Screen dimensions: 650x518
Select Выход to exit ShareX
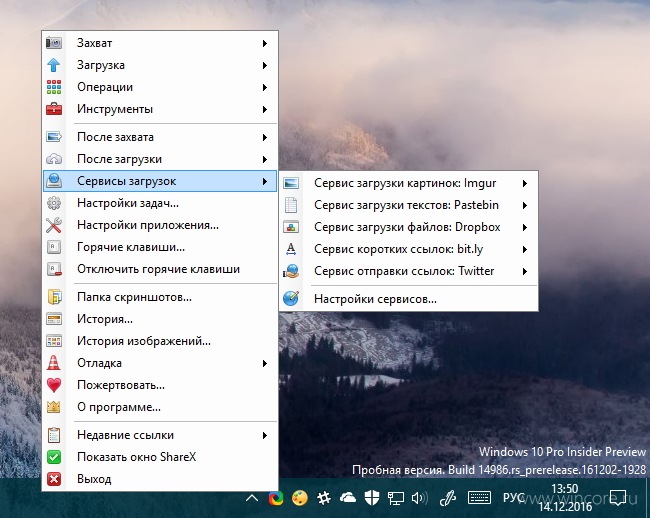pyautogui.click(x=160, y=479)
